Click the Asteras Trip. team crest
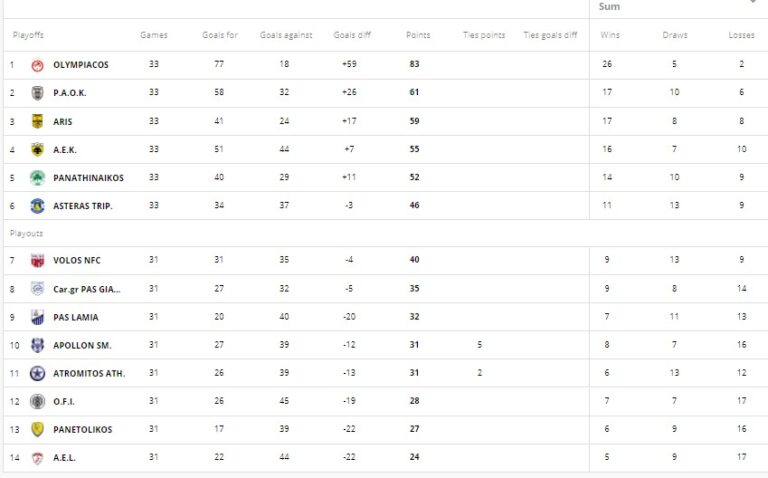The width and height of the screenshot is (768, 478). click(x=37, y=206)
